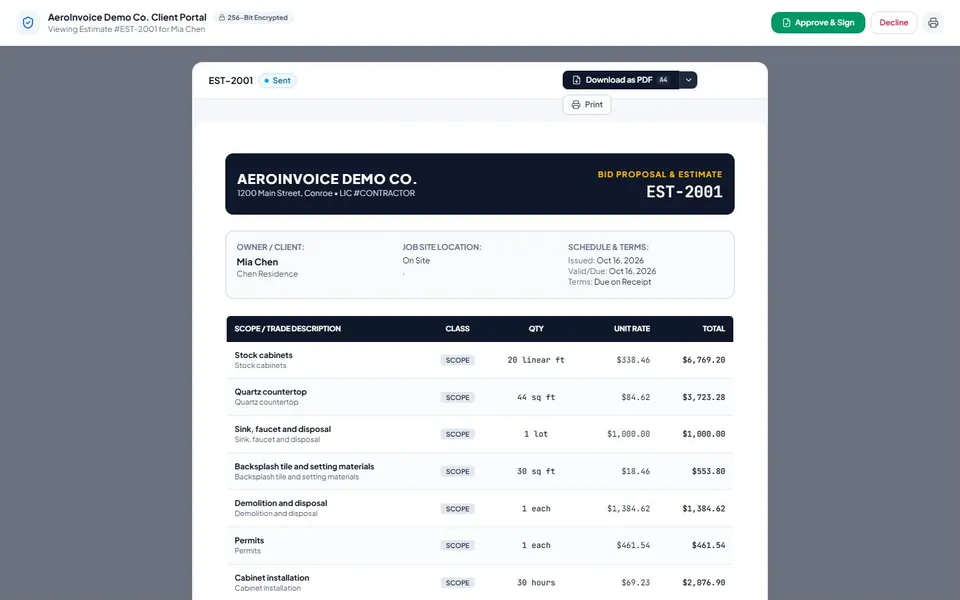
Task: Click the QTY column header
Action: [536, 329]
